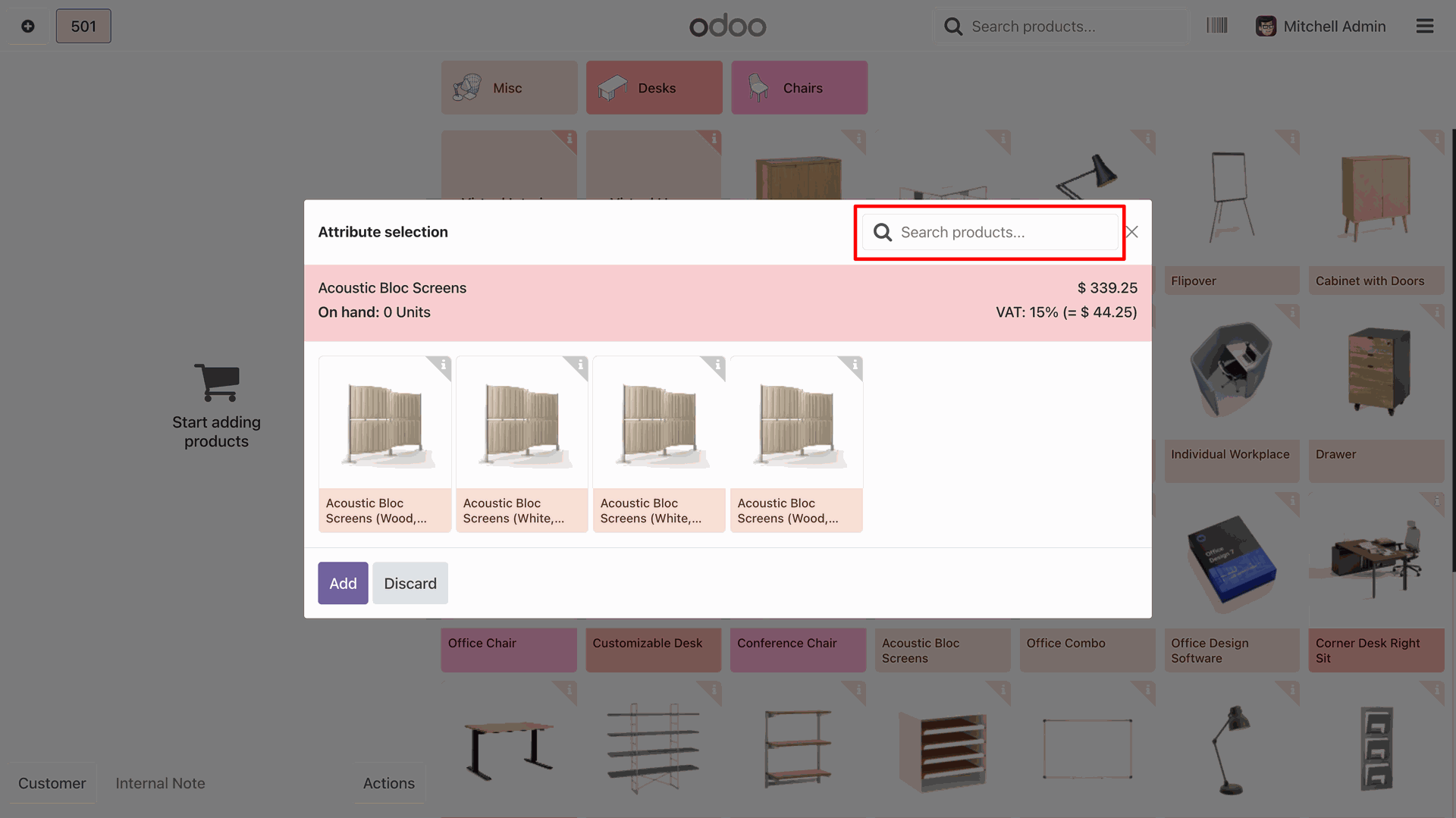The height and width of the screenshot is (818, 1456).
Task: Select the Cabinet with Doors product
Action: click(1376, 212)
